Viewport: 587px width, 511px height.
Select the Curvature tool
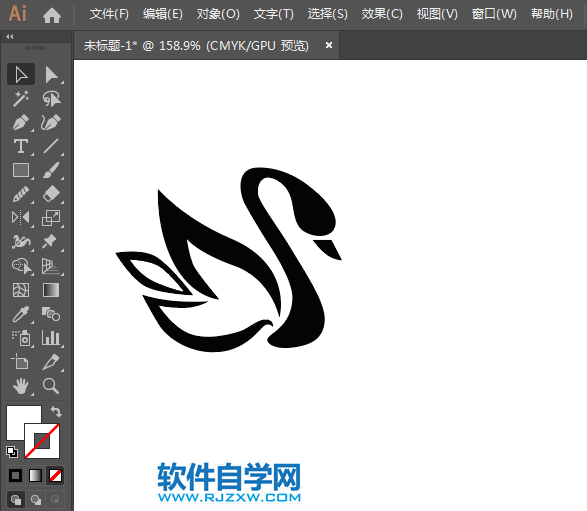pos(51,122)
